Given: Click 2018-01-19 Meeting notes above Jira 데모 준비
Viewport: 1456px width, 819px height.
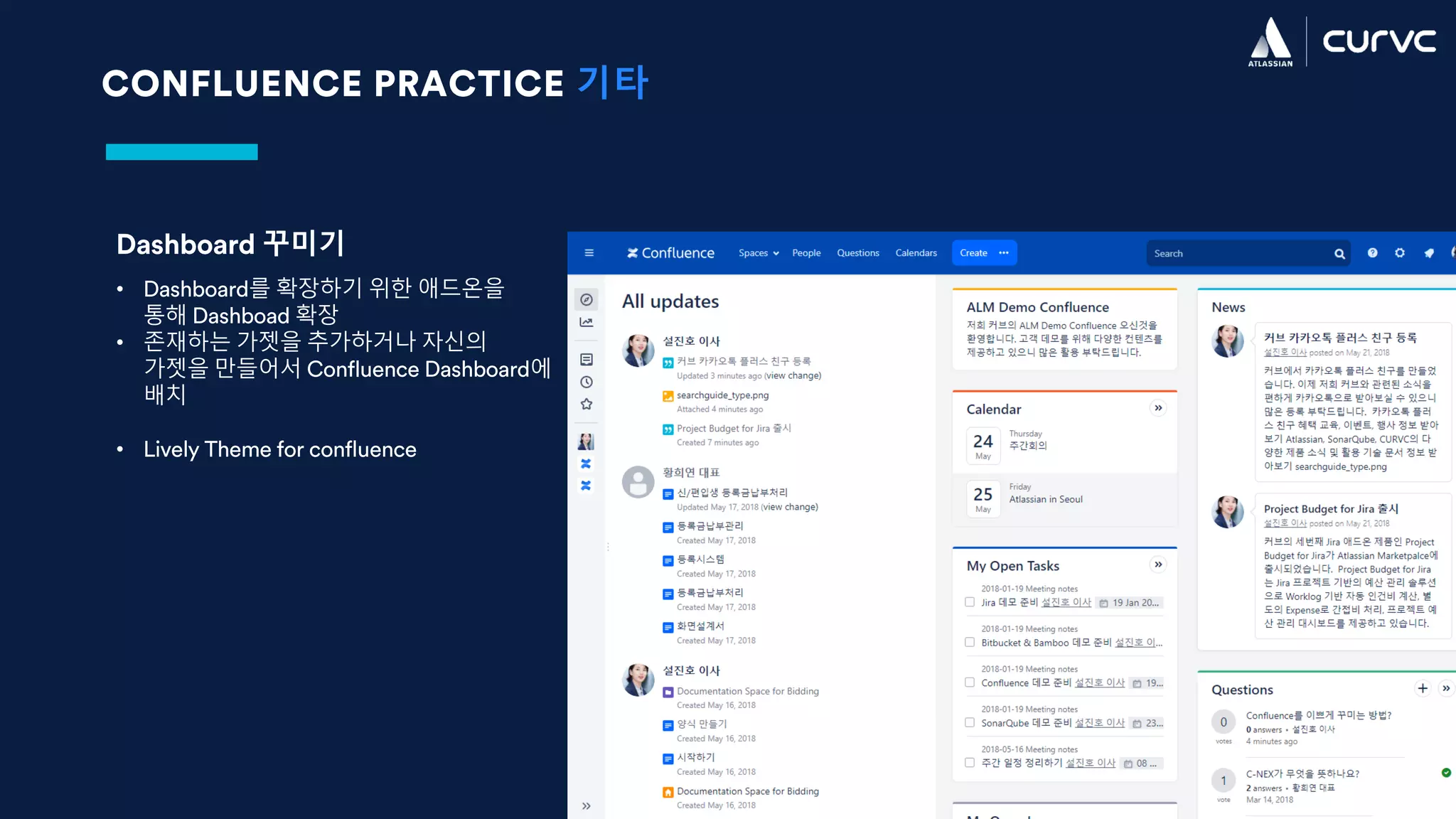Looking at the screenshot, I should [1029, 589].
